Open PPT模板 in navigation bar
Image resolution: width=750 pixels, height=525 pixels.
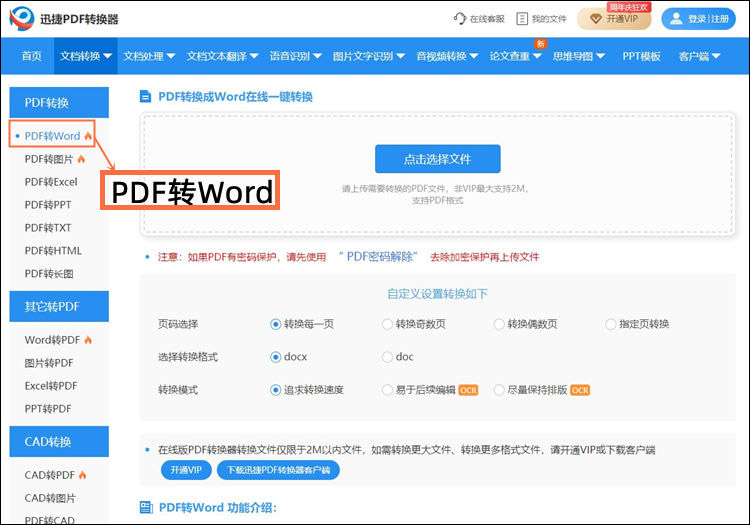[x=641, y=56]
